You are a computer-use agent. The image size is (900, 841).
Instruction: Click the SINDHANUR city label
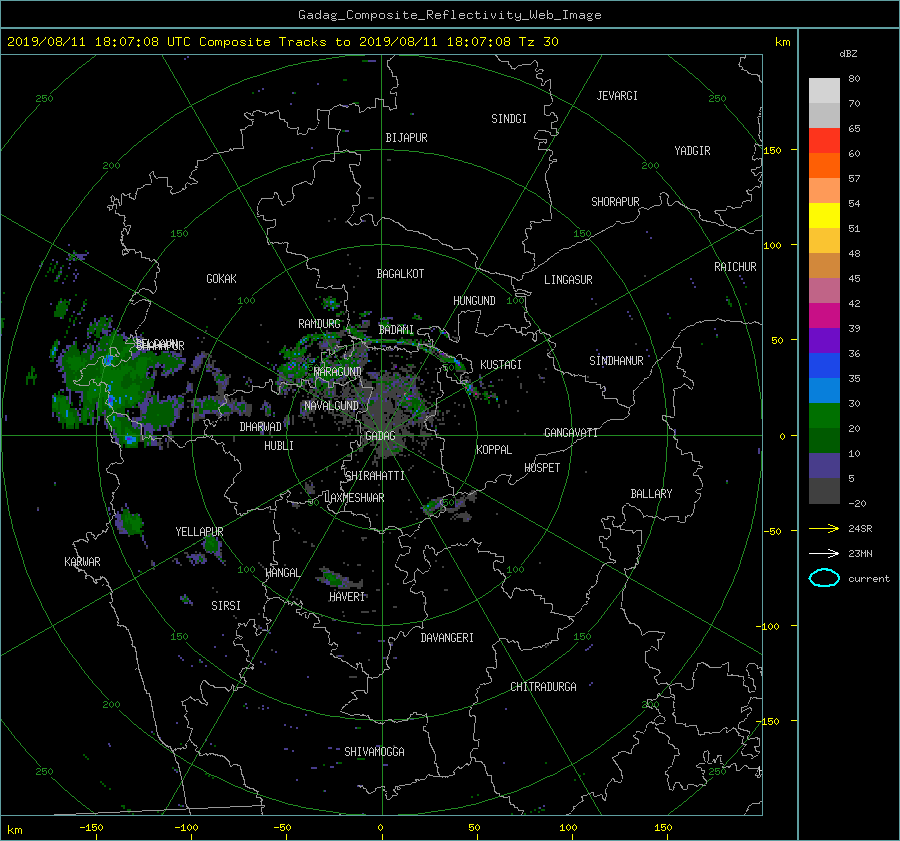[x=616, y=361]
